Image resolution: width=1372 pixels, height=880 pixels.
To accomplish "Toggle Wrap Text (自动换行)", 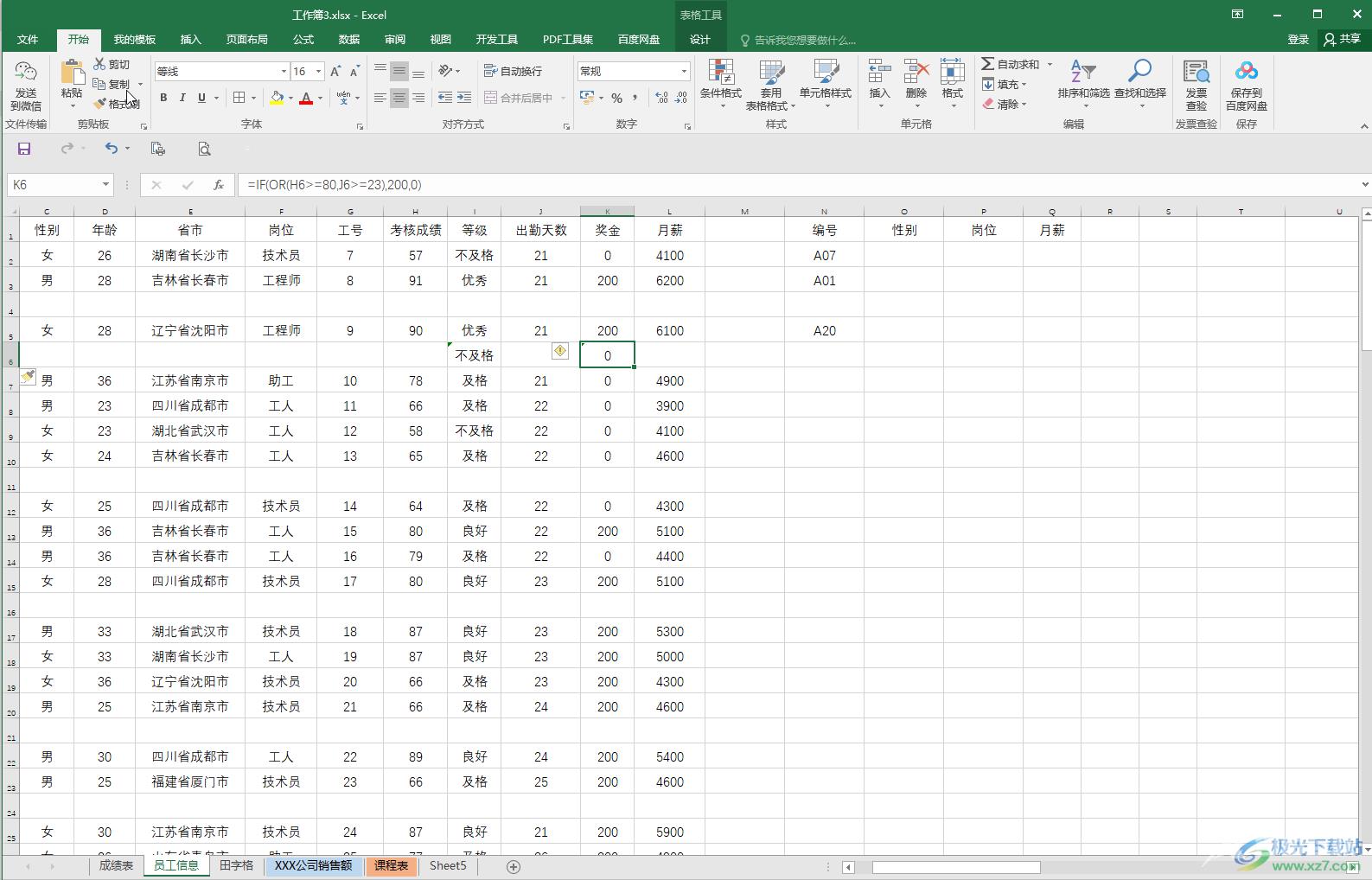I will tap(513, 71).
